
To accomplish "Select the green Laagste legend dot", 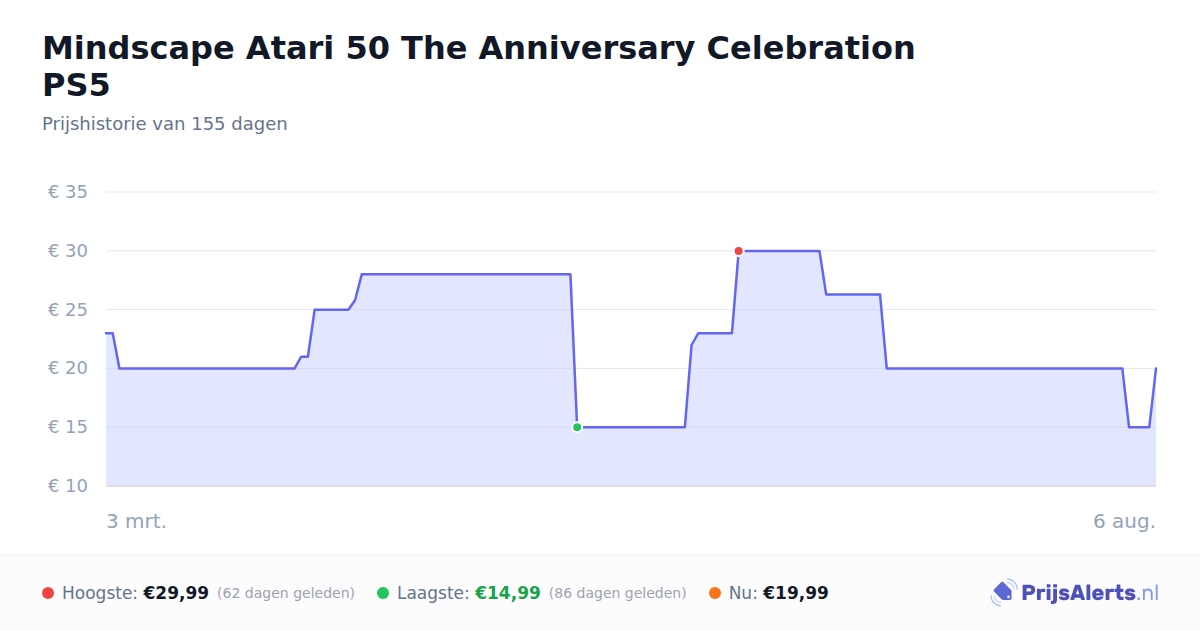I will point(383,593).
